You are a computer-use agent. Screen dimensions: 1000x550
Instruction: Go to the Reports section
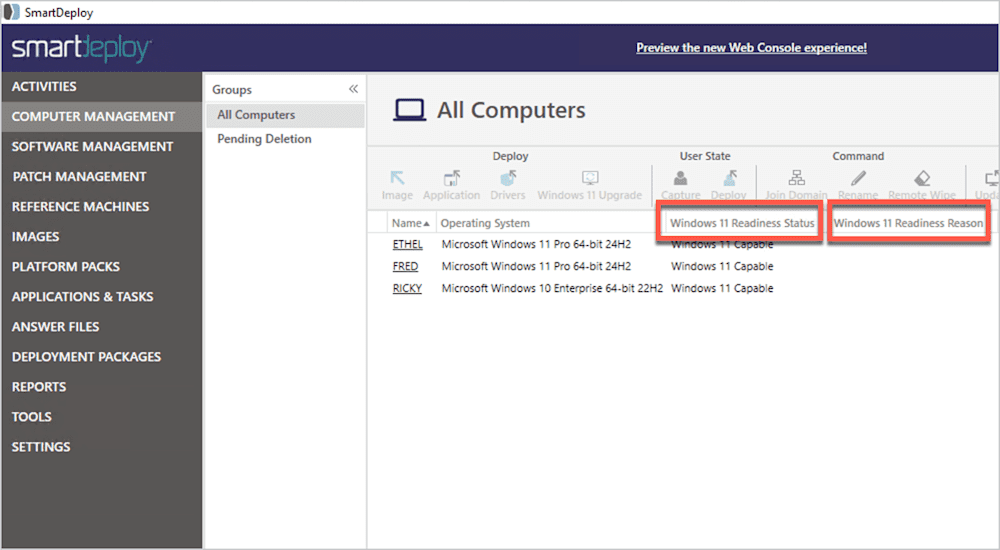[x=101, y=386]
